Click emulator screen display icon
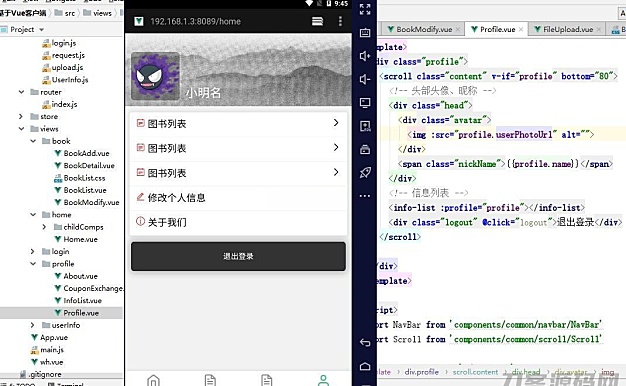Image resolution: width=626 pixels, height=386 pixels. 365,103
